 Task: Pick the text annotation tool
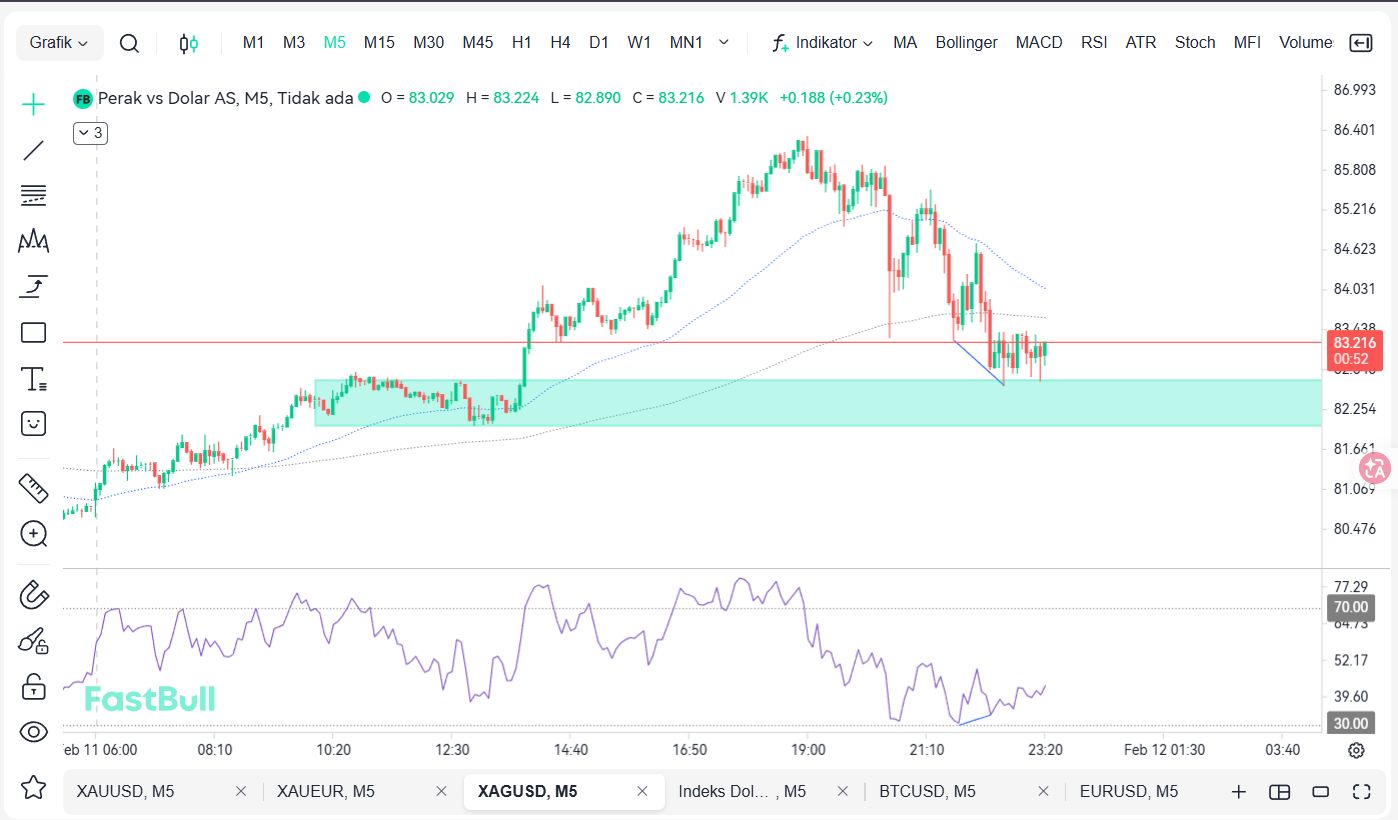[x=34, y=379]
